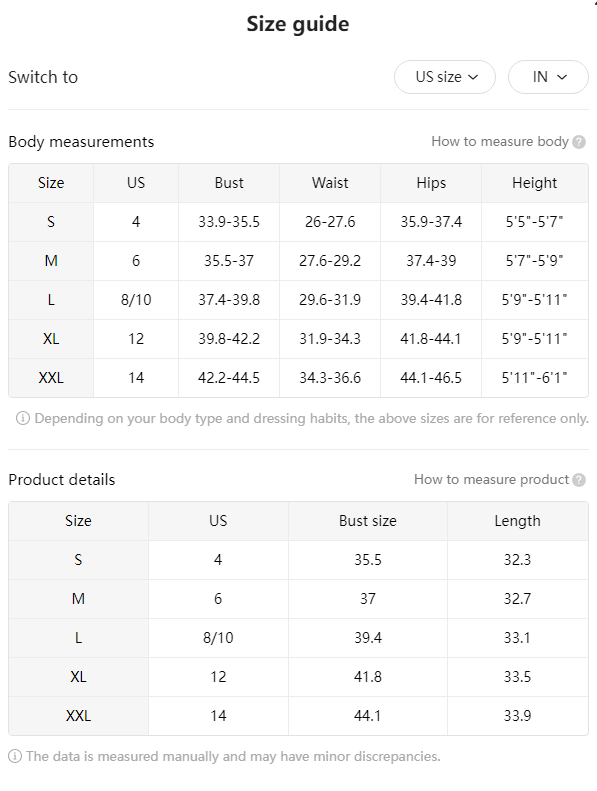597x791 pixels.
Task: Click the M size row in Product details
Action: tap(298, 599)
